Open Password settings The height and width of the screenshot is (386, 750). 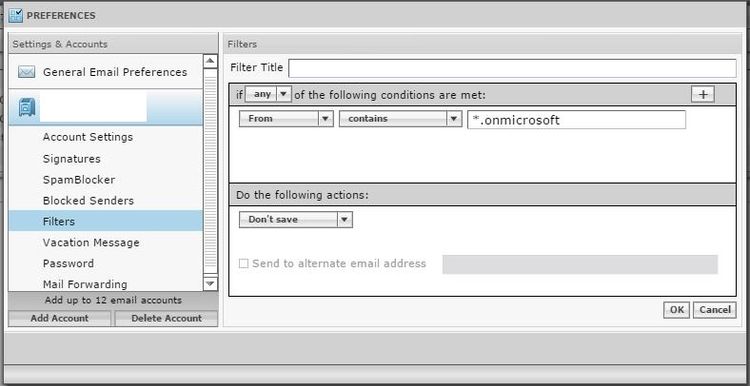pos(68,264)
